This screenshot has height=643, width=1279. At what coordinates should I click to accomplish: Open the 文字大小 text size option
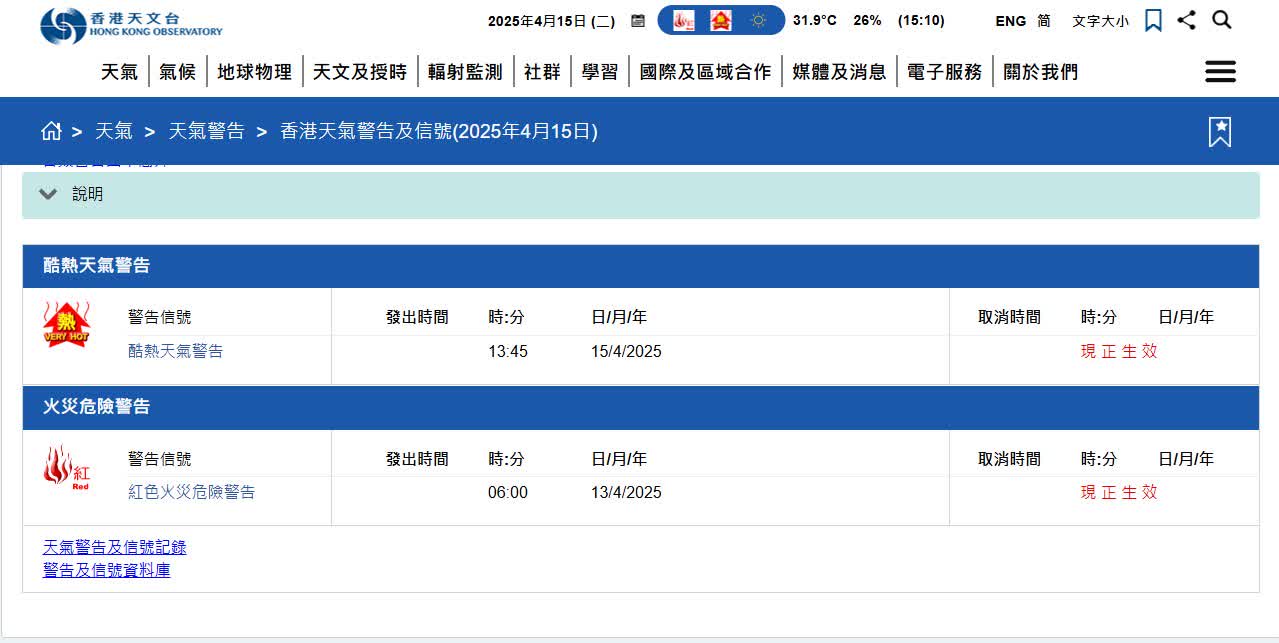tap(1100, 20)
